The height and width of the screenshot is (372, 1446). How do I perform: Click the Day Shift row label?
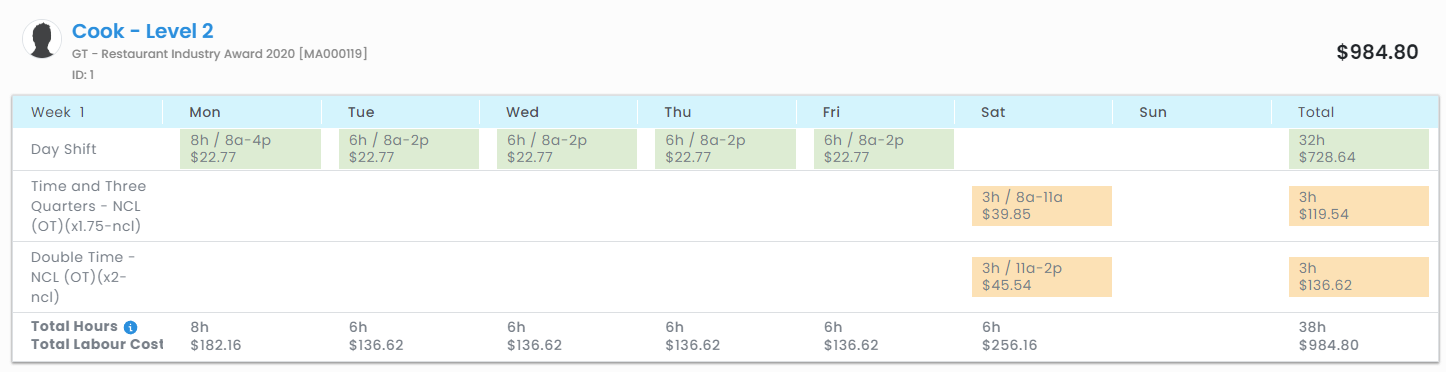coord(64,149)
